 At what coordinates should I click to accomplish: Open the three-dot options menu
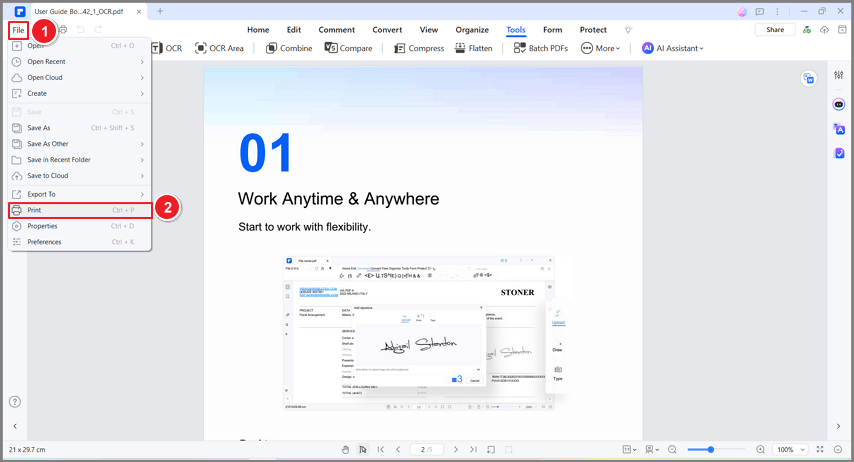(x=777, y=11)
